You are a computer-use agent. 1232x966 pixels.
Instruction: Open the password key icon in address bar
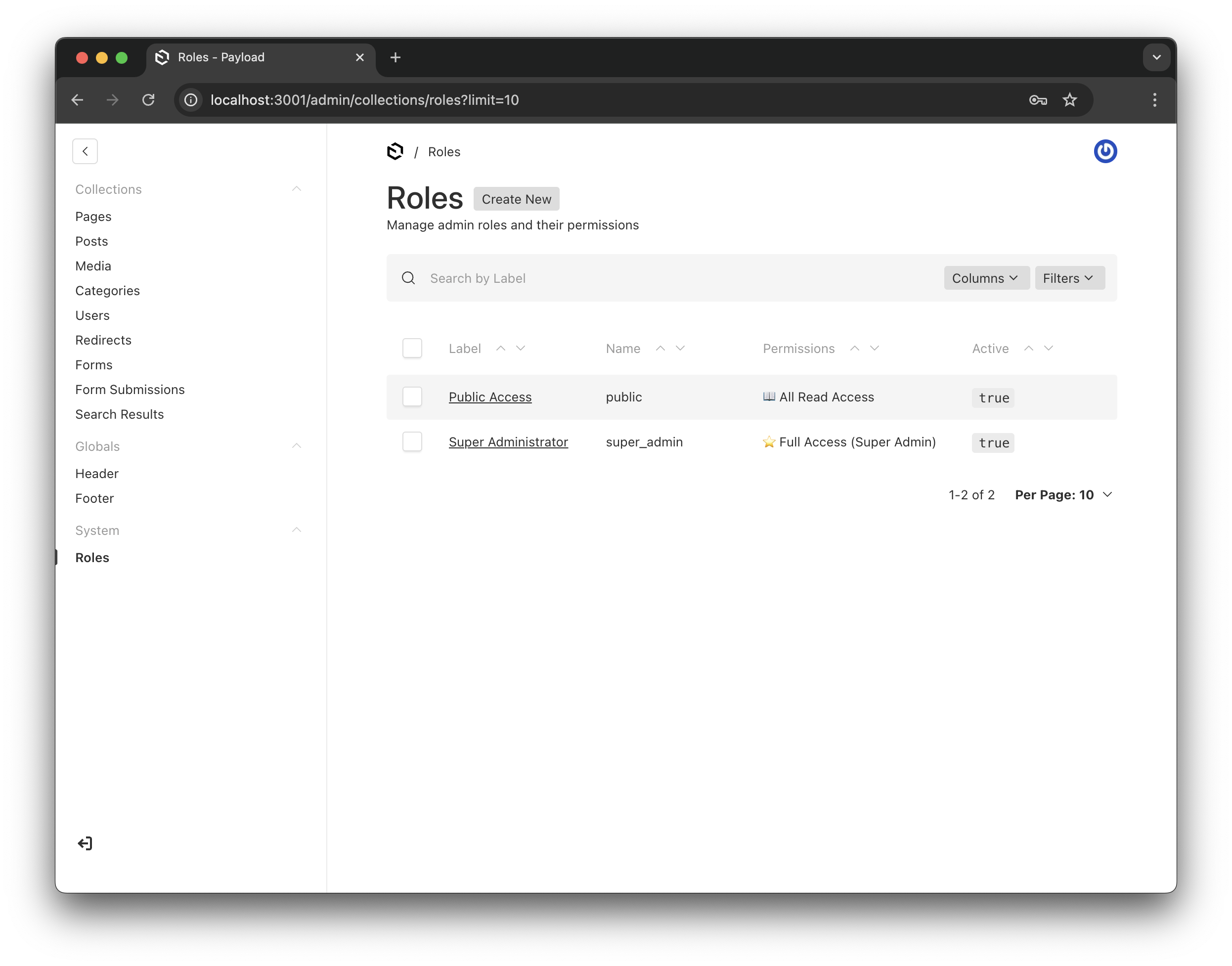pos(1037,100)
